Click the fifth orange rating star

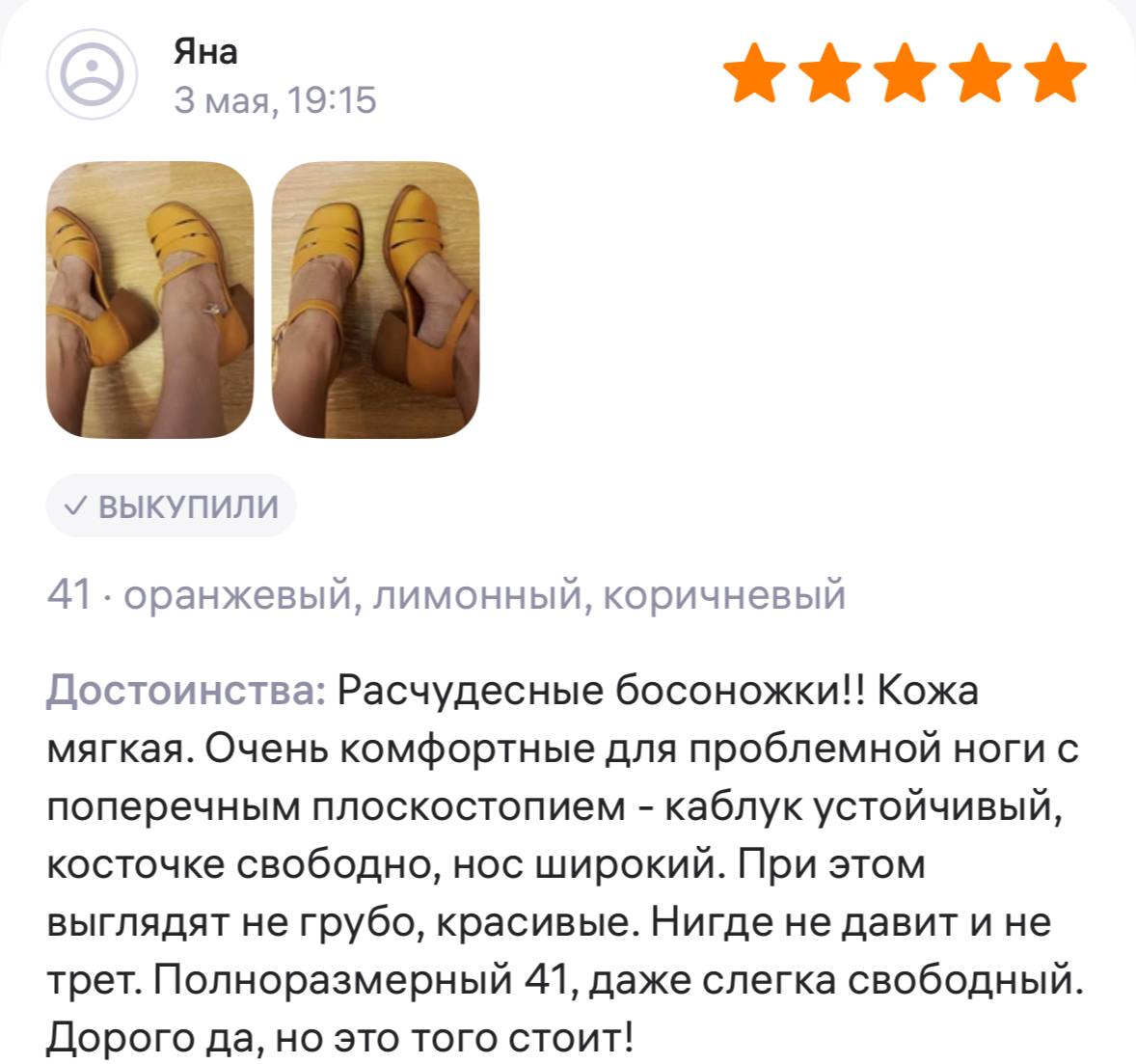[x=1056, y=71]
